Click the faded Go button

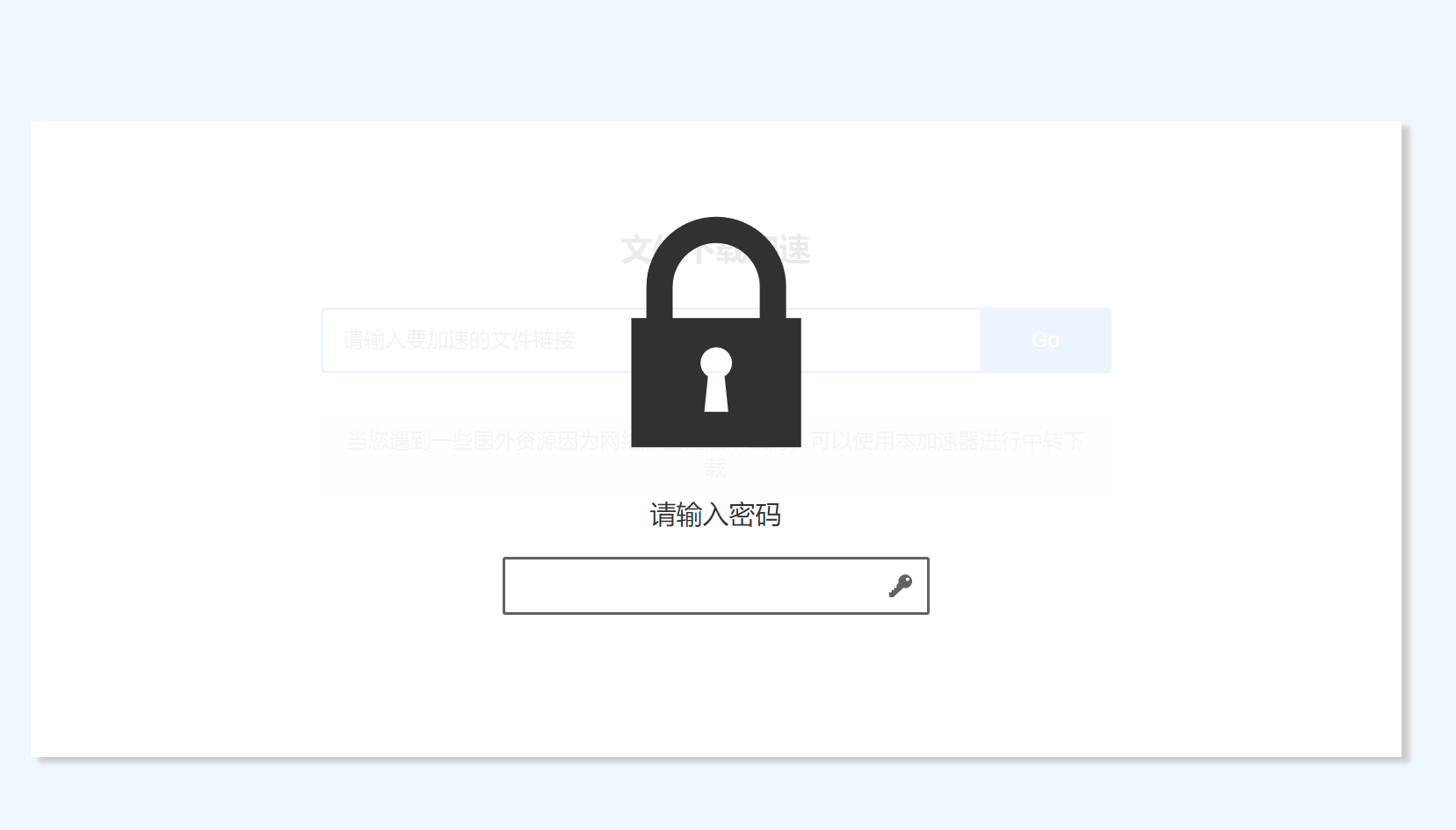pyautogui.click(x=1046, y=340)
